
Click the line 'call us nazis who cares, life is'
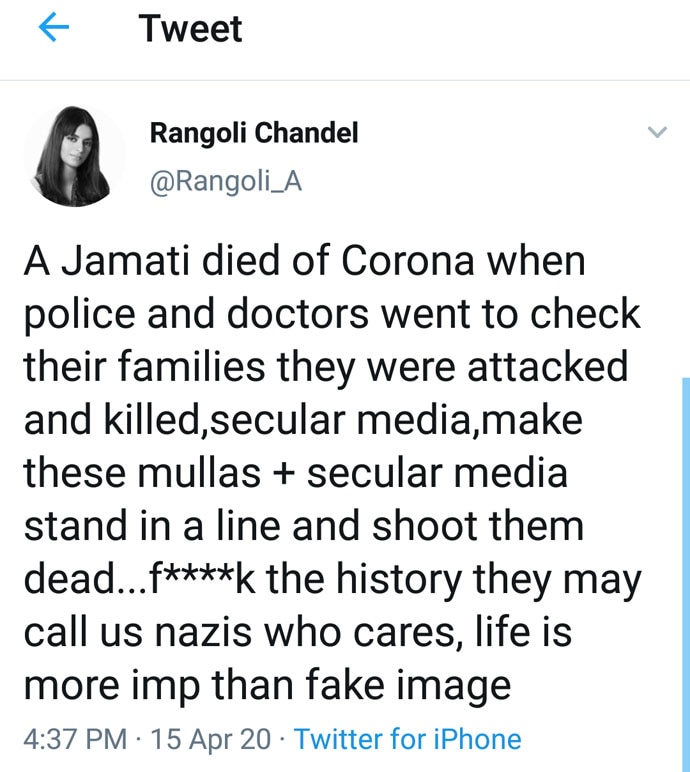pos(298,632)
